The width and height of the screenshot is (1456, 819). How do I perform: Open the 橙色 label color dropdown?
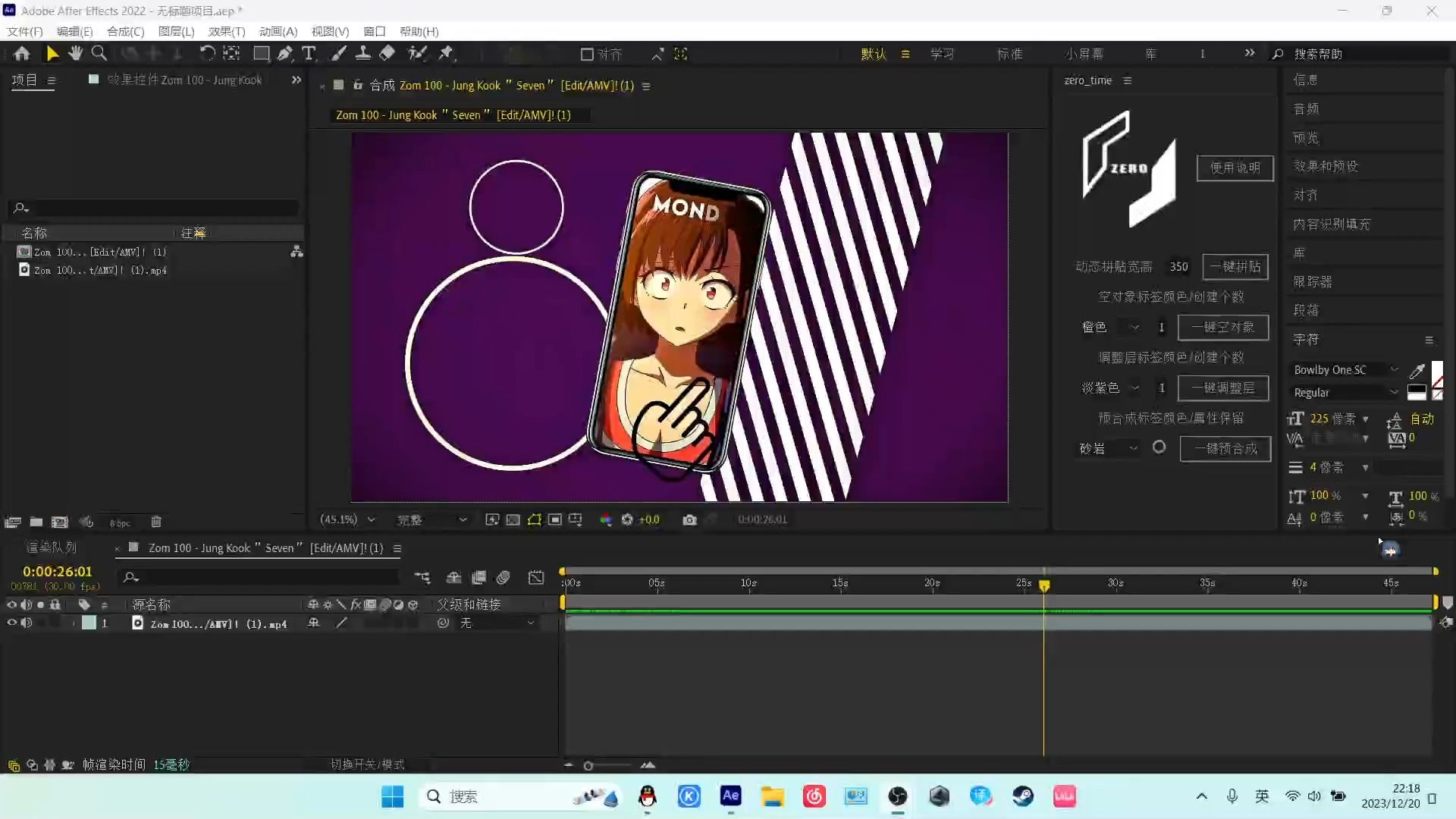[x=1110, y=327]
